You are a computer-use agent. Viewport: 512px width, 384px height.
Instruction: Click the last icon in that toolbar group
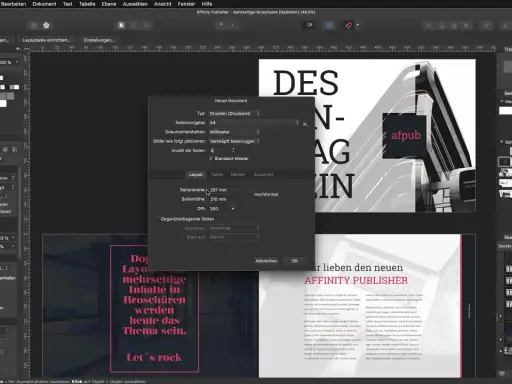pos(146,25)
